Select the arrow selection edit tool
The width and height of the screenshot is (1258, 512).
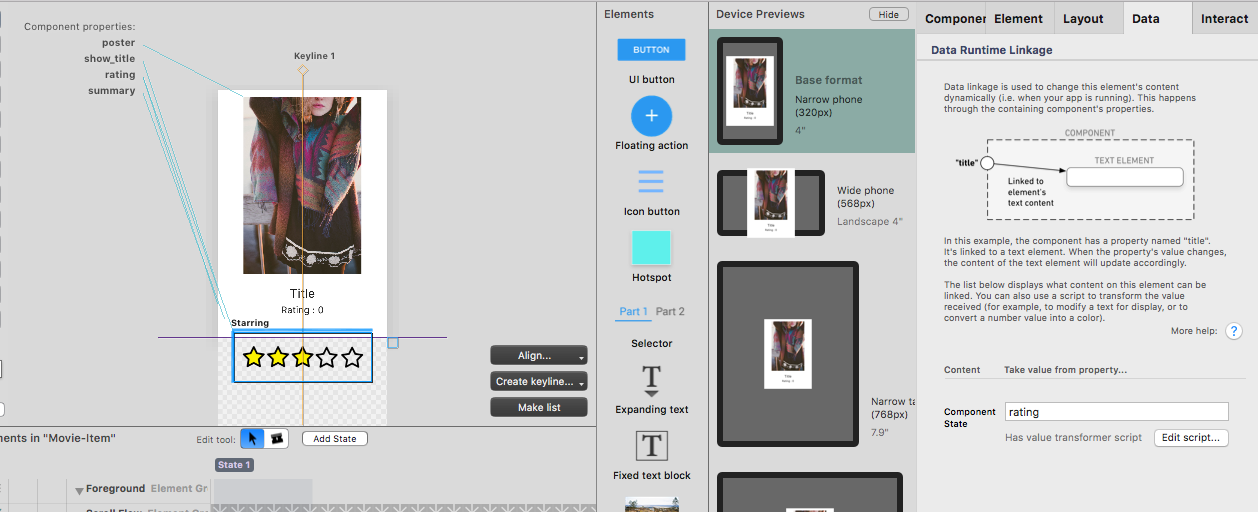(x=252, y=438)
